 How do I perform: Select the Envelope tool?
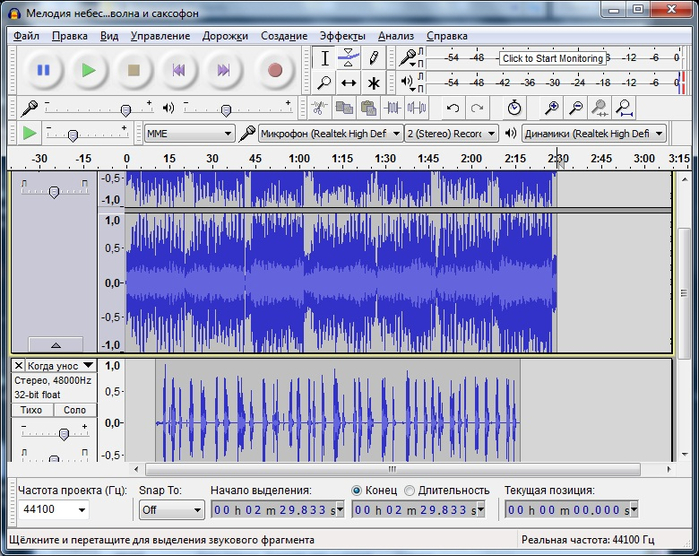click(x=348, y=58)
